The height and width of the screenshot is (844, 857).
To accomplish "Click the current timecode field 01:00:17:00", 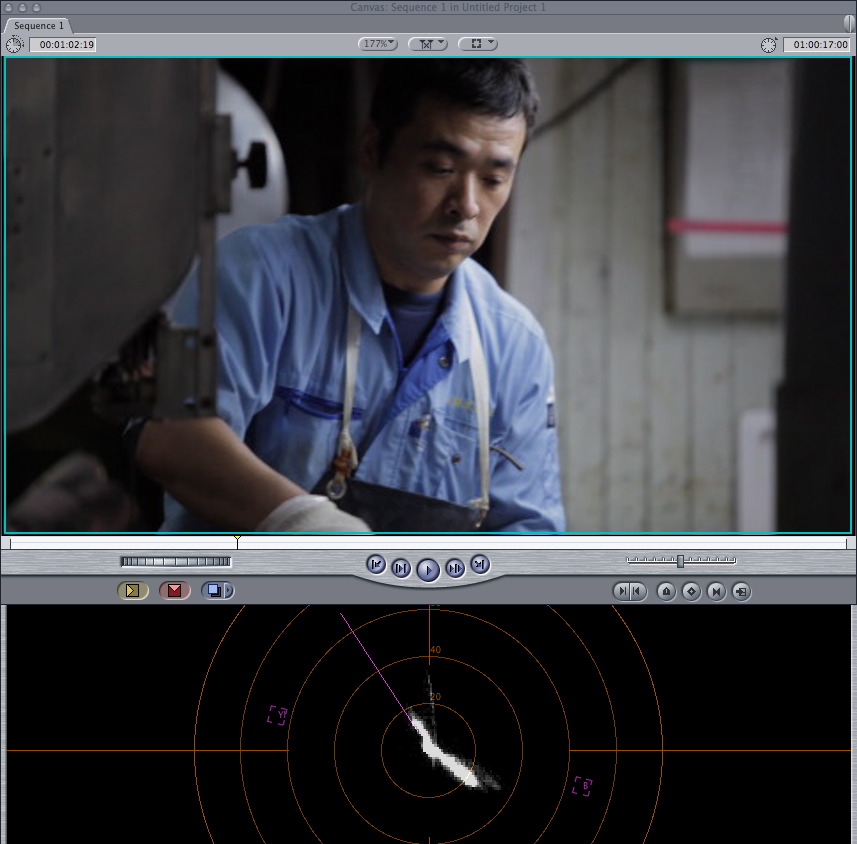I will pyautogui.click(x=817, y=44).
